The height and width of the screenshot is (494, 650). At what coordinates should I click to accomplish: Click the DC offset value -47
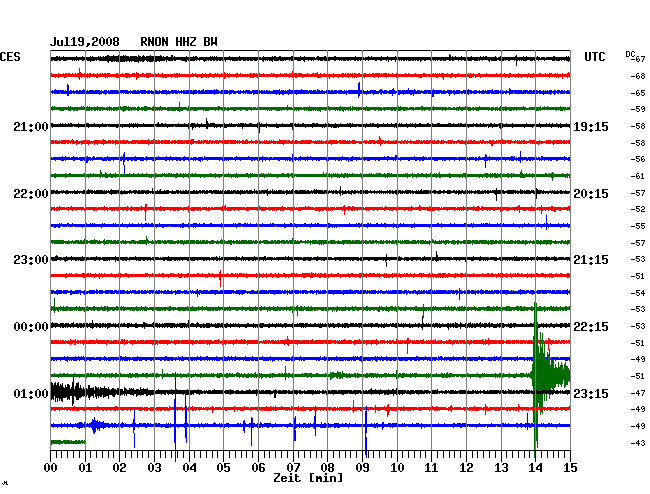pos(638,393)
